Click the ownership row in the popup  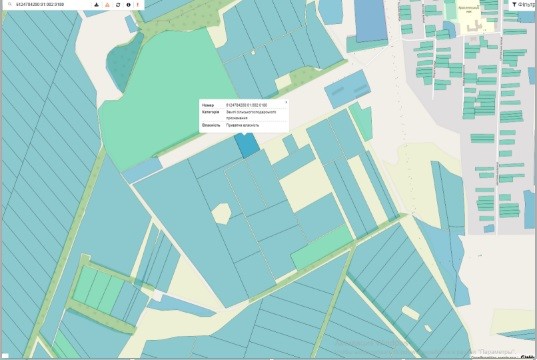[244, 125]
